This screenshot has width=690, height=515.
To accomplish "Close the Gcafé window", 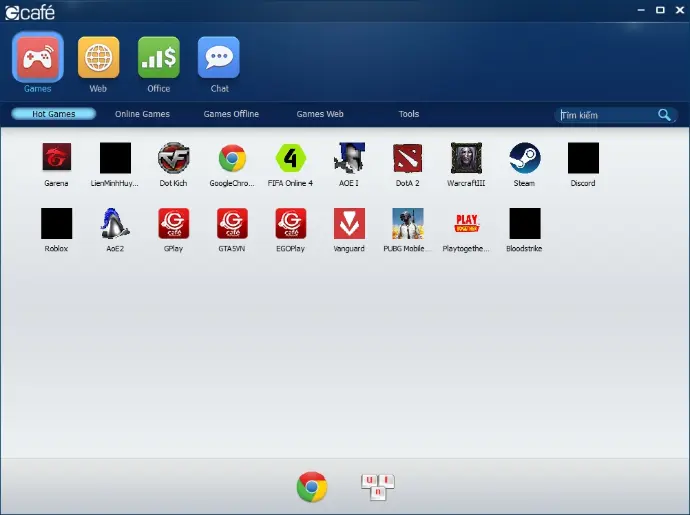I will 679,10.
